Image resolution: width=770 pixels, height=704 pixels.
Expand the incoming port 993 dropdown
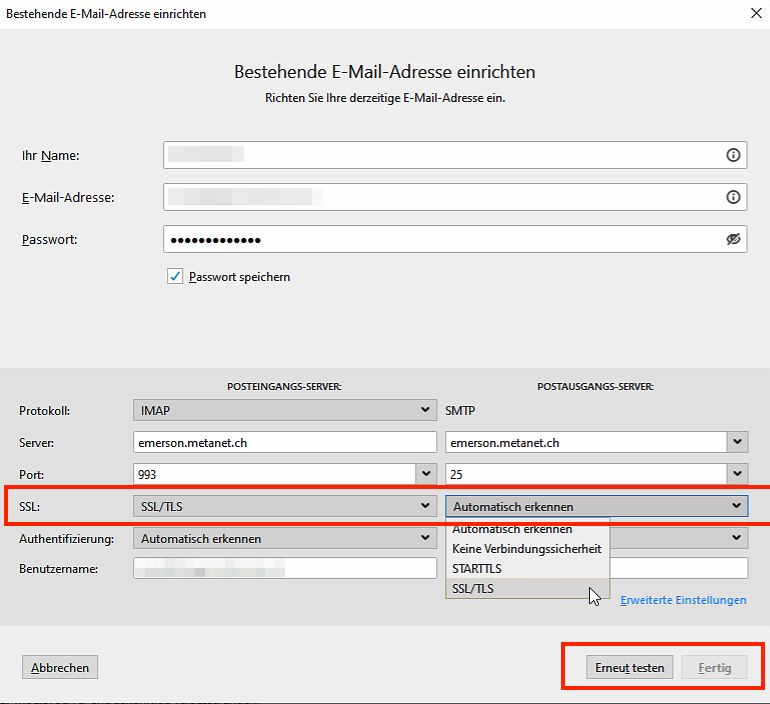point(427,474)
